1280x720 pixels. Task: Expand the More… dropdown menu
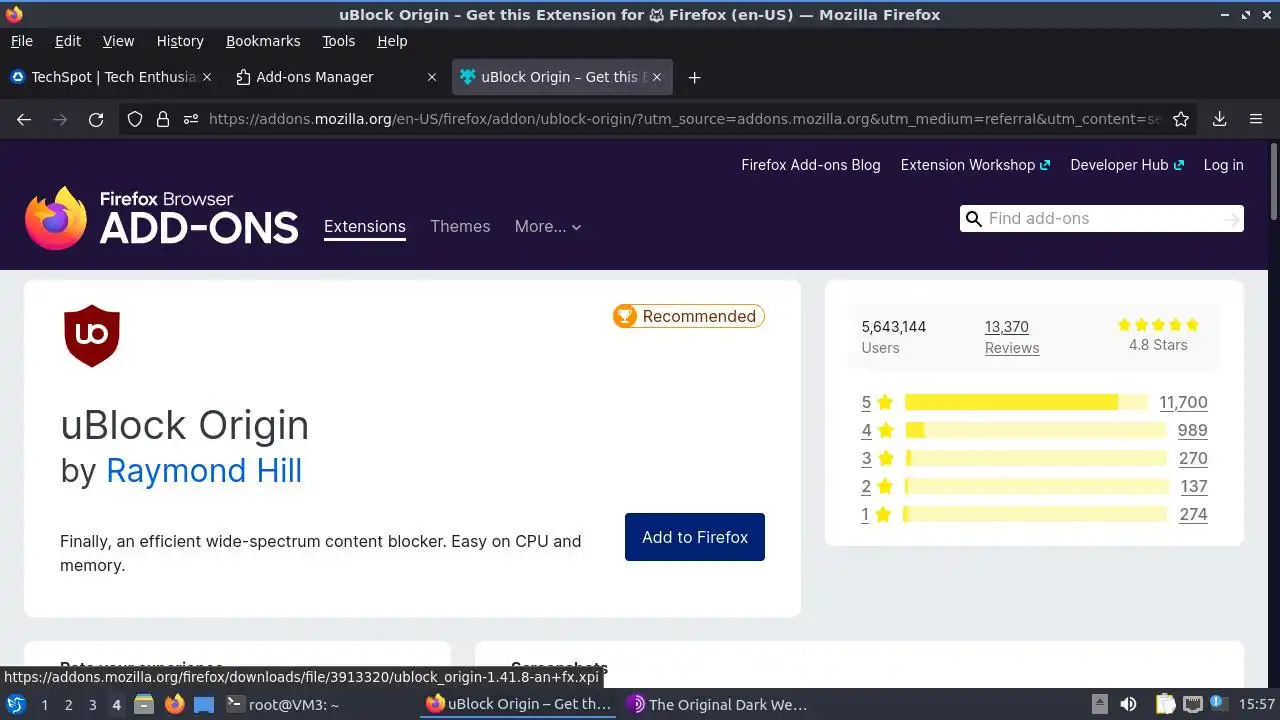(x=548, y=226)
